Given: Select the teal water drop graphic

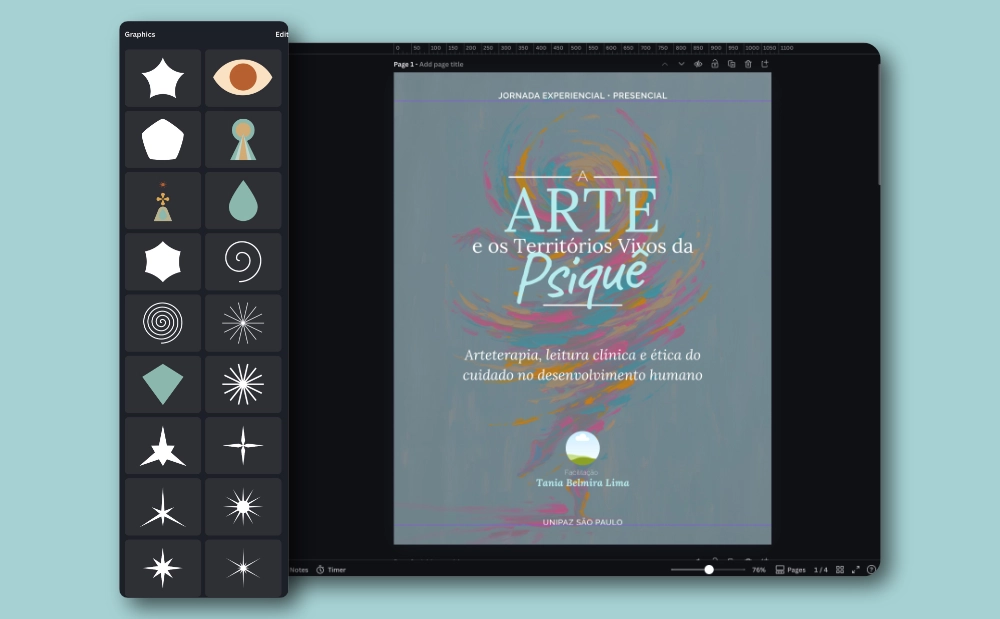Looking at the screenshot, I should click(x=243, y=201).
